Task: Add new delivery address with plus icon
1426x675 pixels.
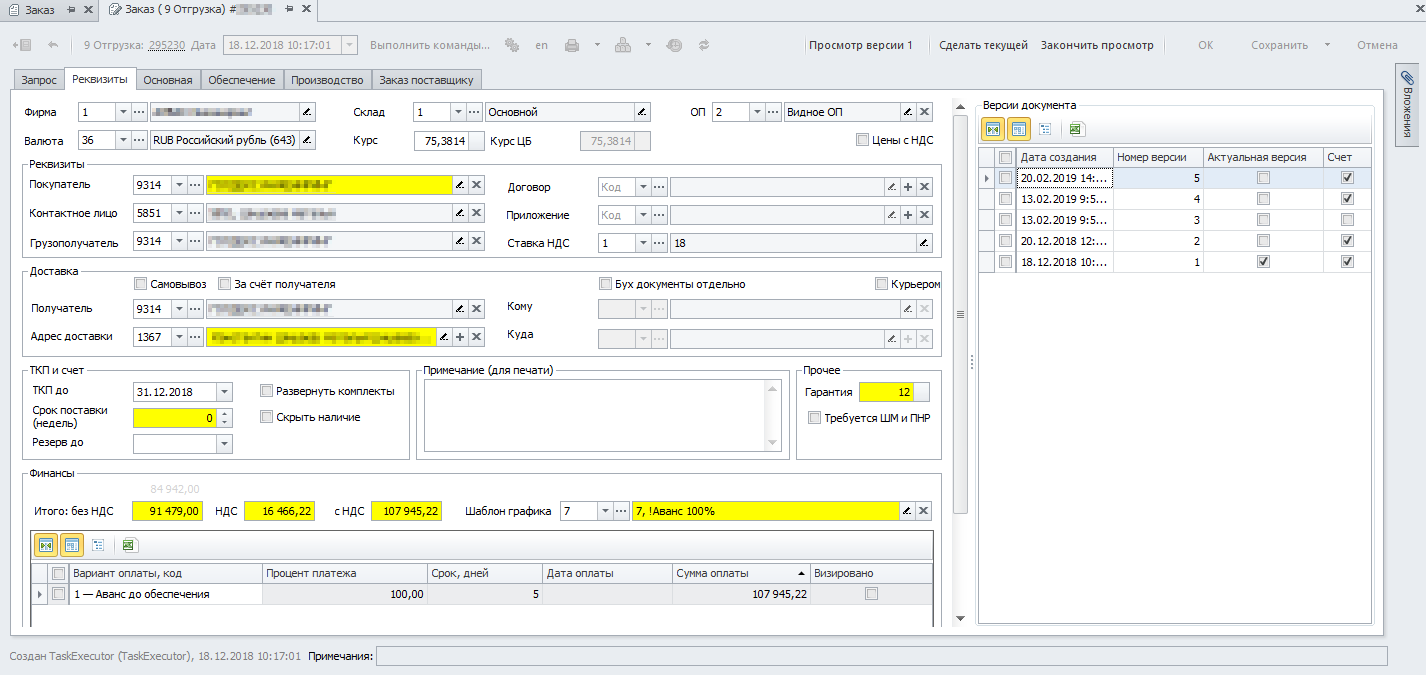Action: (x=459, y=338)
